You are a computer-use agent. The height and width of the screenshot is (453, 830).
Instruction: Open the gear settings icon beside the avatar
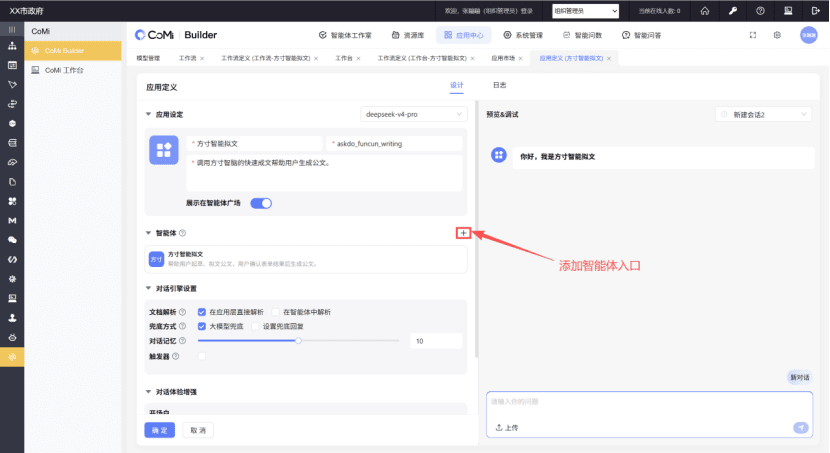tap(777, 35)
